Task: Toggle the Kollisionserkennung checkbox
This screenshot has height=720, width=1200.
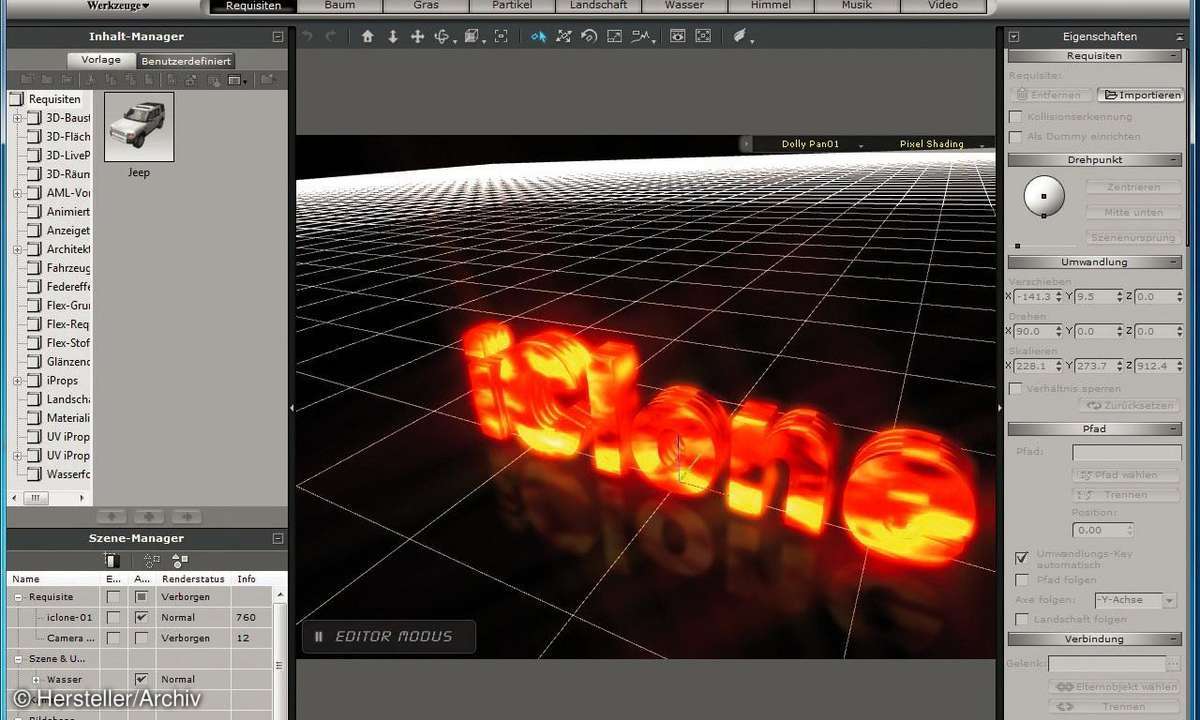Action: [1016, 117]
